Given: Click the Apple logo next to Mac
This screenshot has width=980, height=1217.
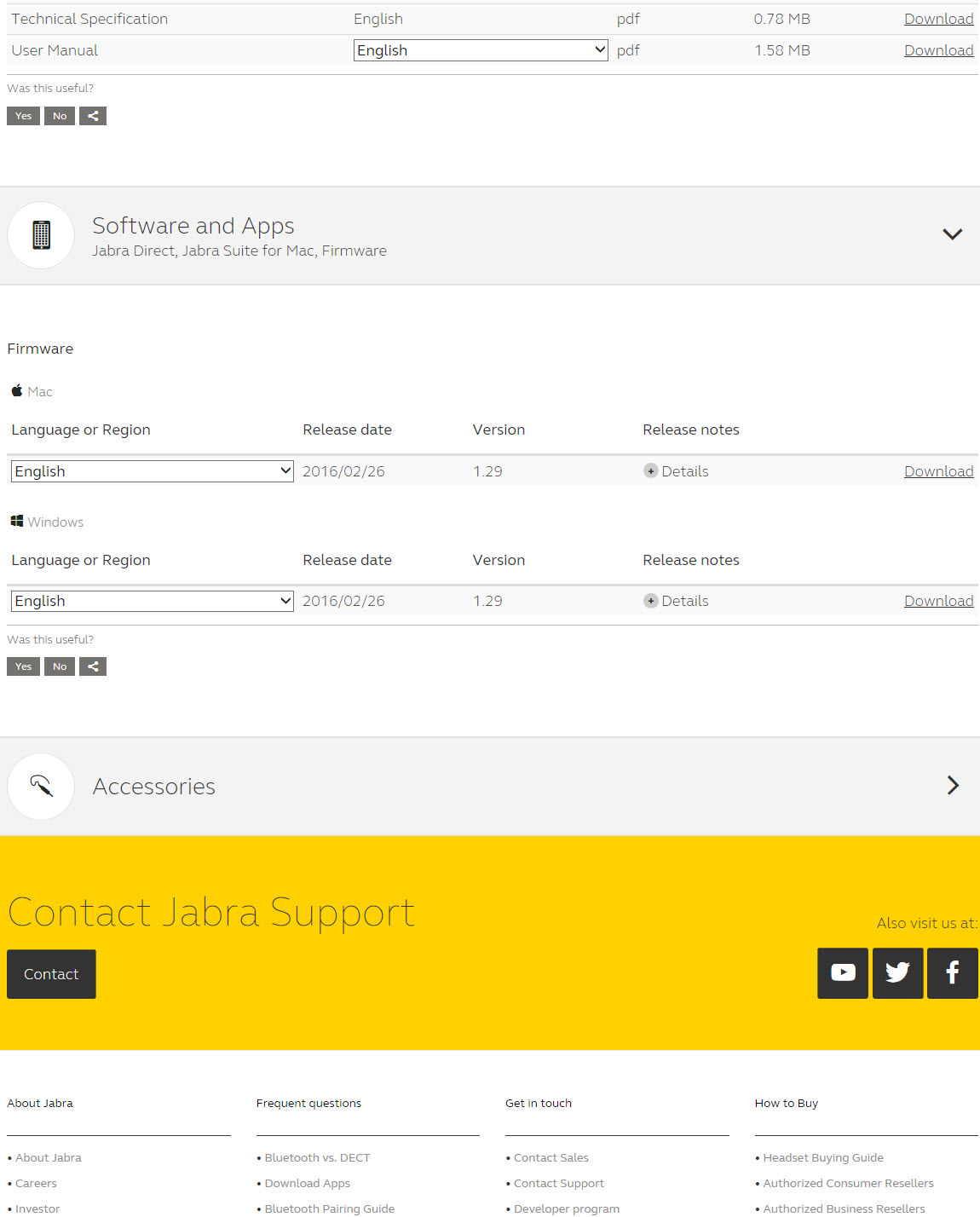Looking at the screenshot, I should click(x=17, y=391).
